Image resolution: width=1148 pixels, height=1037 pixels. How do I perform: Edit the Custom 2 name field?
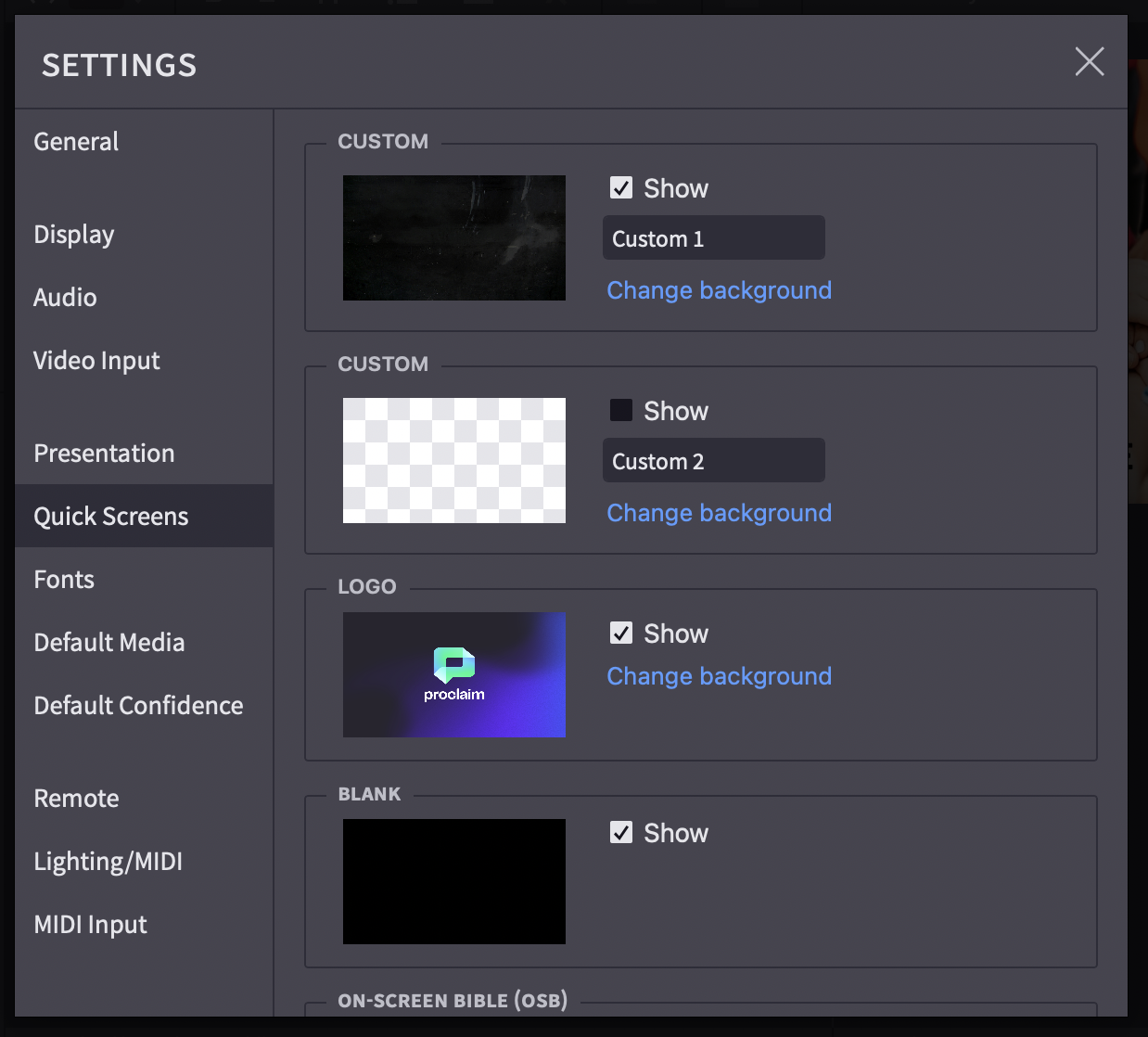pos(714,460)
